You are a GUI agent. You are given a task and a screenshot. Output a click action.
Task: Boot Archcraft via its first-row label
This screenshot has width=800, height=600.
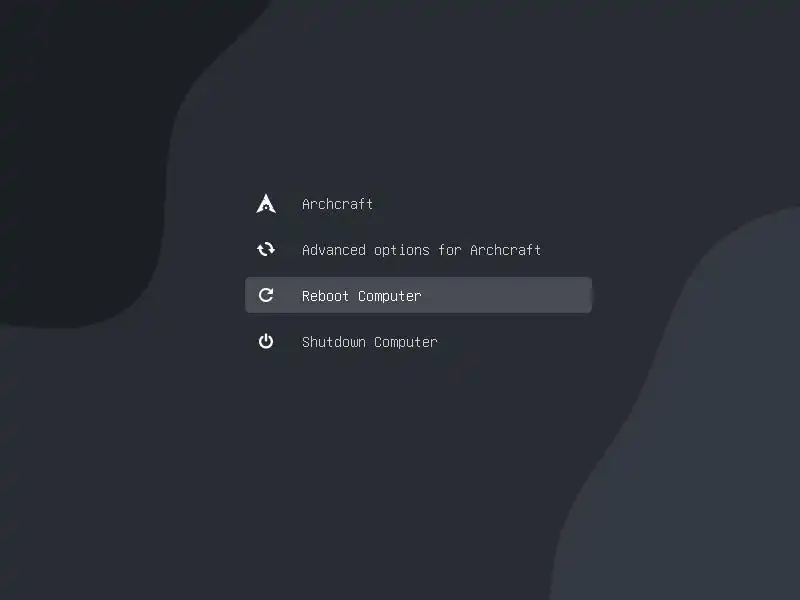coord(337,204)
